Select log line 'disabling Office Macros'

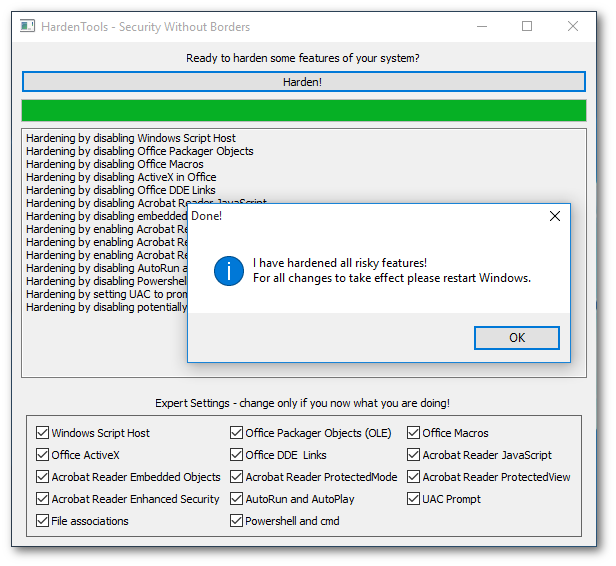tap(115, 164)
